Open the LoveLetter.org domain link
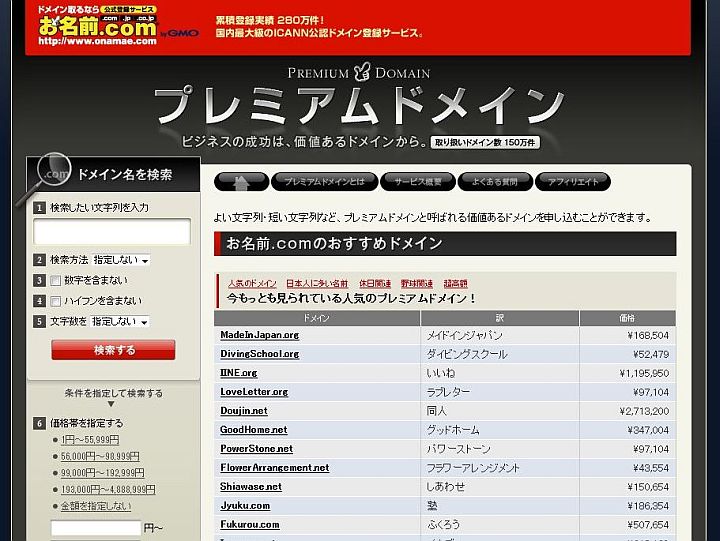The height and width of the screenshot is (541, 720). click(254, 392)
